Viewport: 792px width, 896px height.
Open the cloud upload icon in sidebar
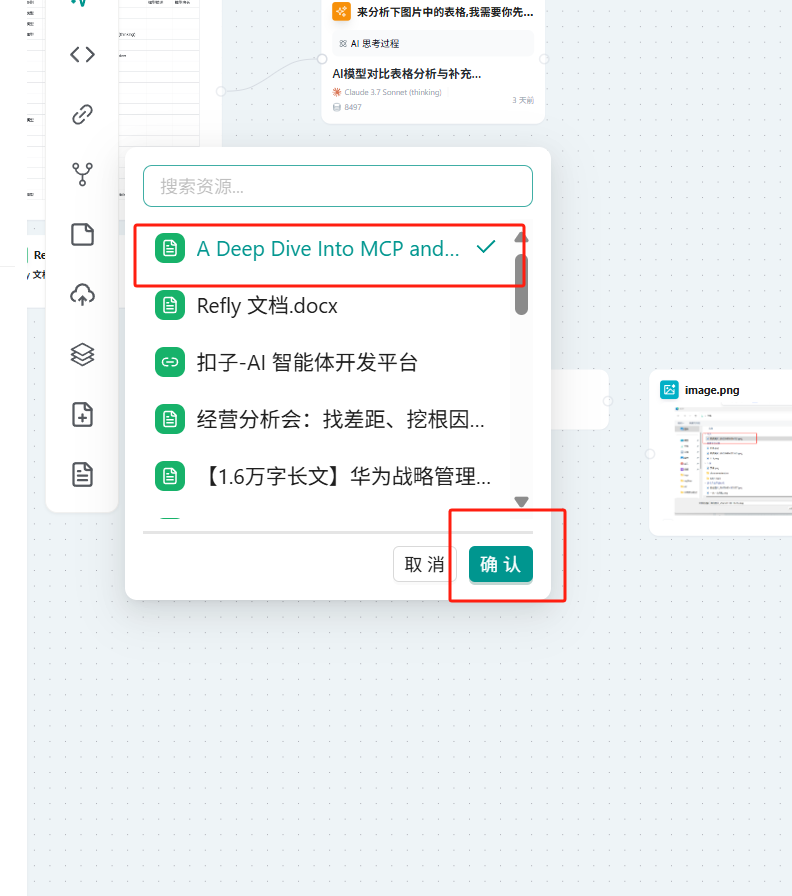[82, 294]
